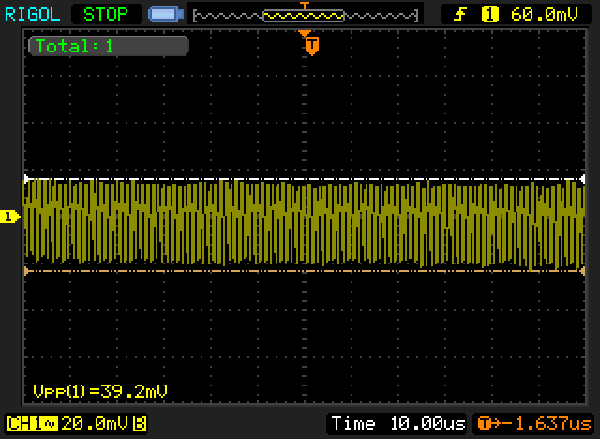Viewport: 600px width, 439px height.
Task: Click the RIGOL brand logo
Action: coord(33,15)
